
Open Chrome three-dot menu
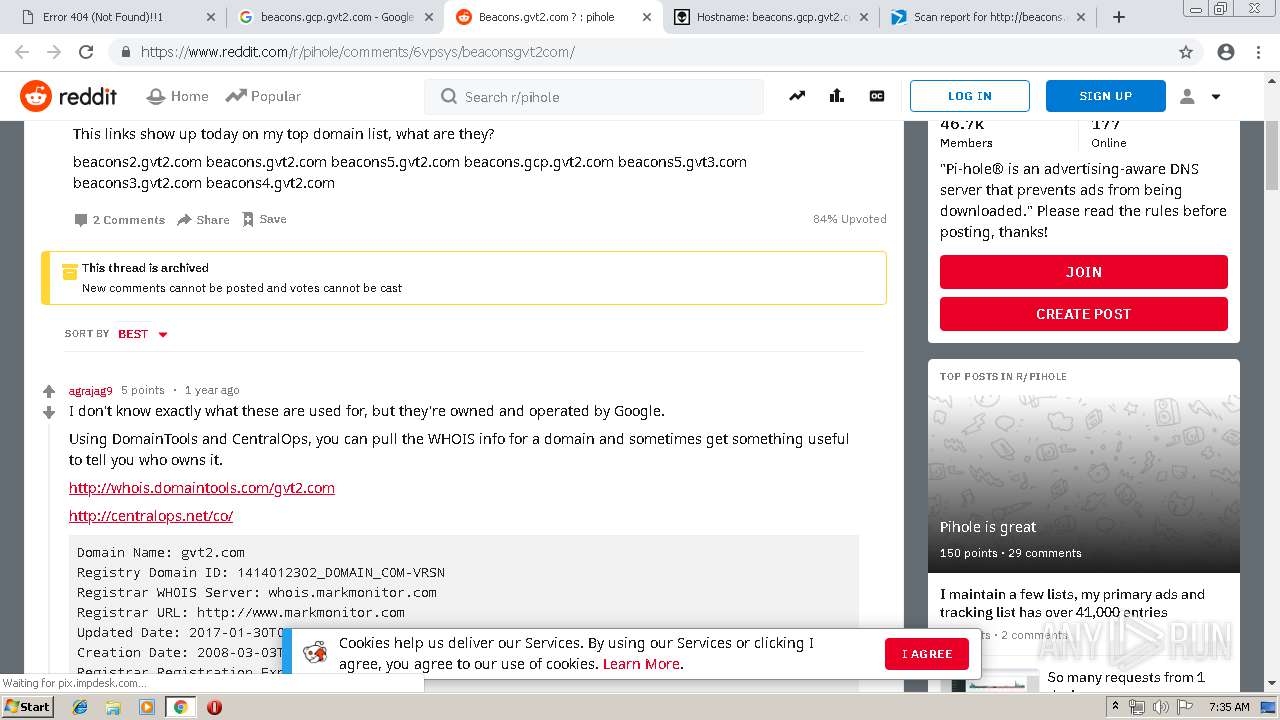(x=1259, y=52)
